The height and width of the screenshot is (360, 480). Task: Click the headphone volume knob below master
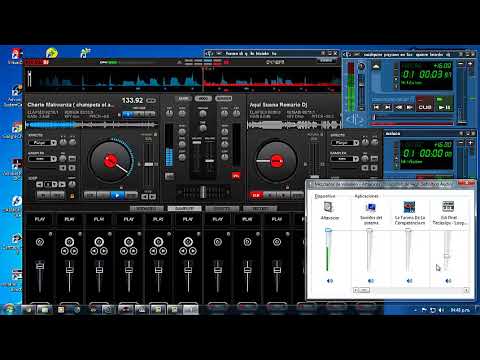(x=203, y=128)
